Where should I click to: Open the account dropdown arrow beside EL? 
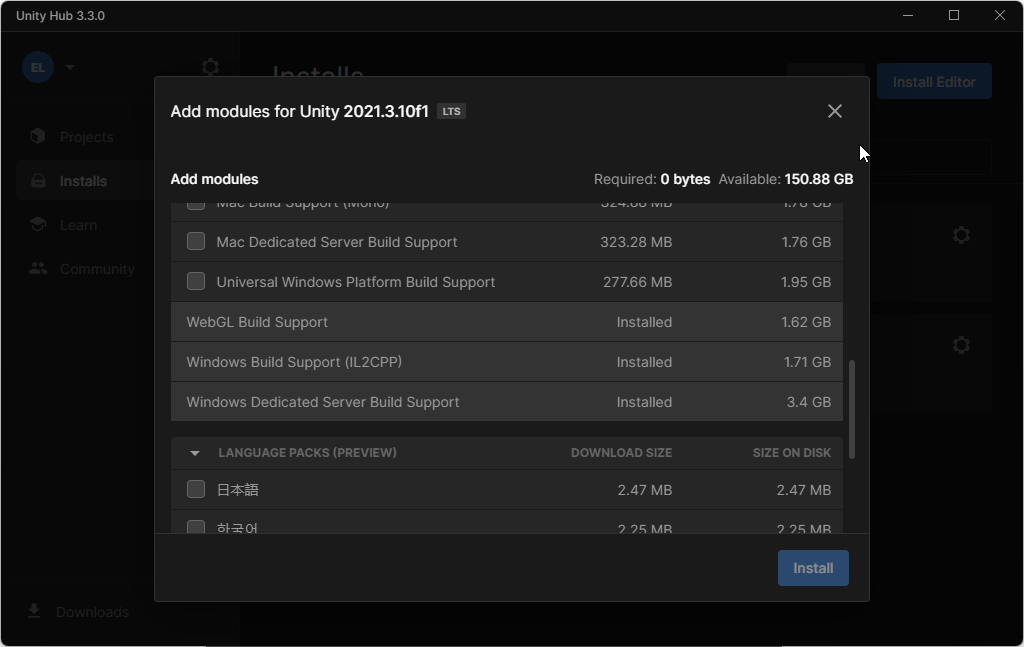pyautogui.click(x=69, y=67)
